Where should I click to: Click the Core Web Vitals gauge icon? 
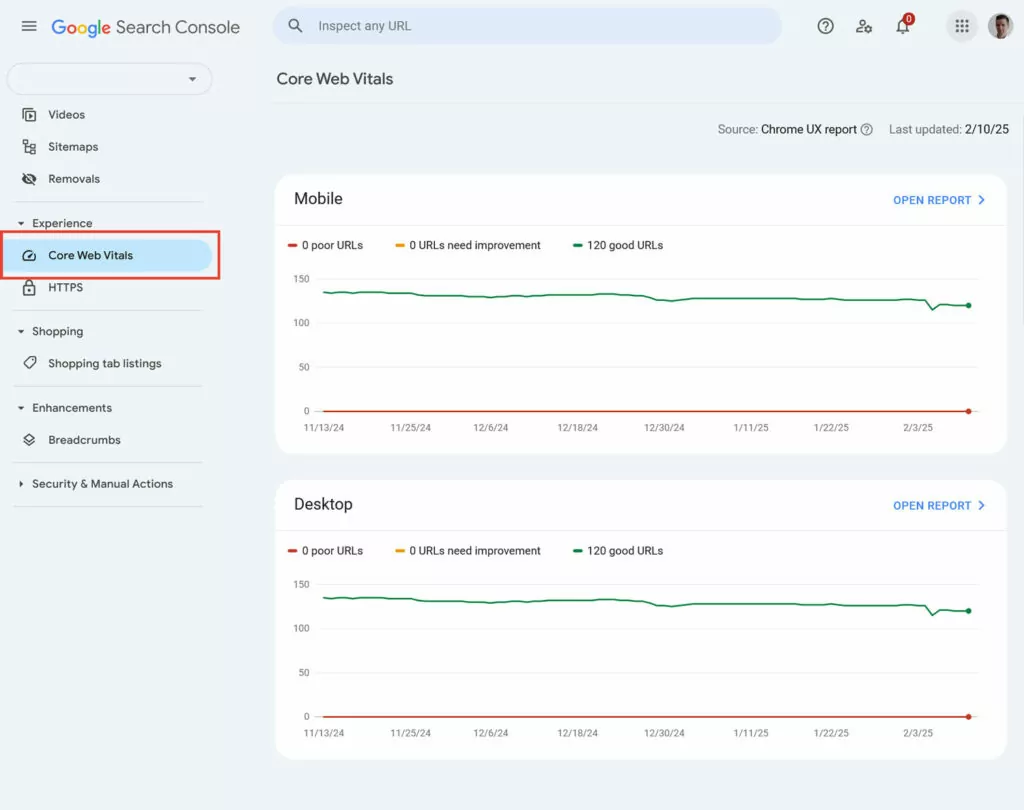point(29,255)
